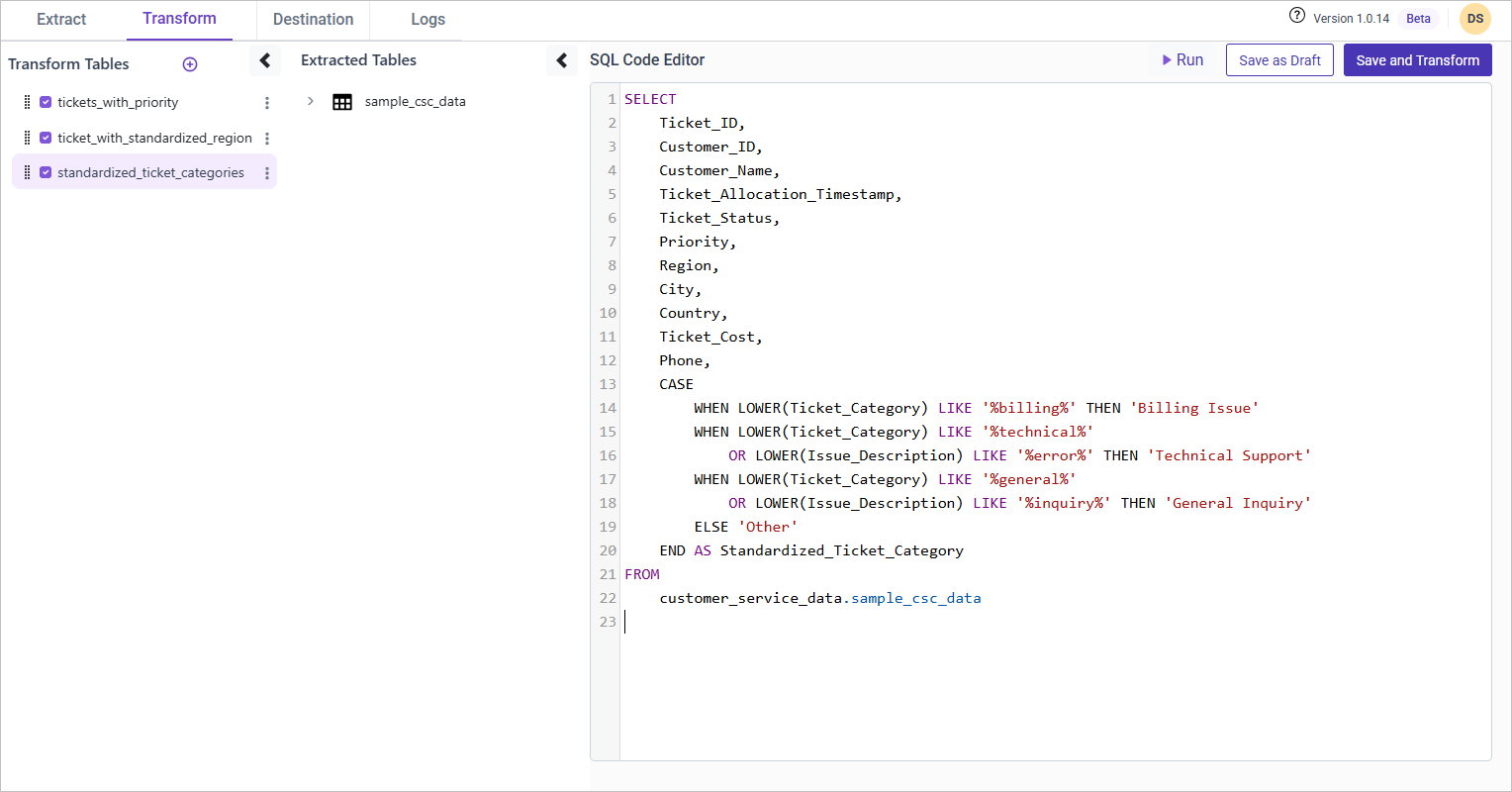Open the DS user avatar menu
This screenshot has height=792, width=1512.
(1474, 19)
